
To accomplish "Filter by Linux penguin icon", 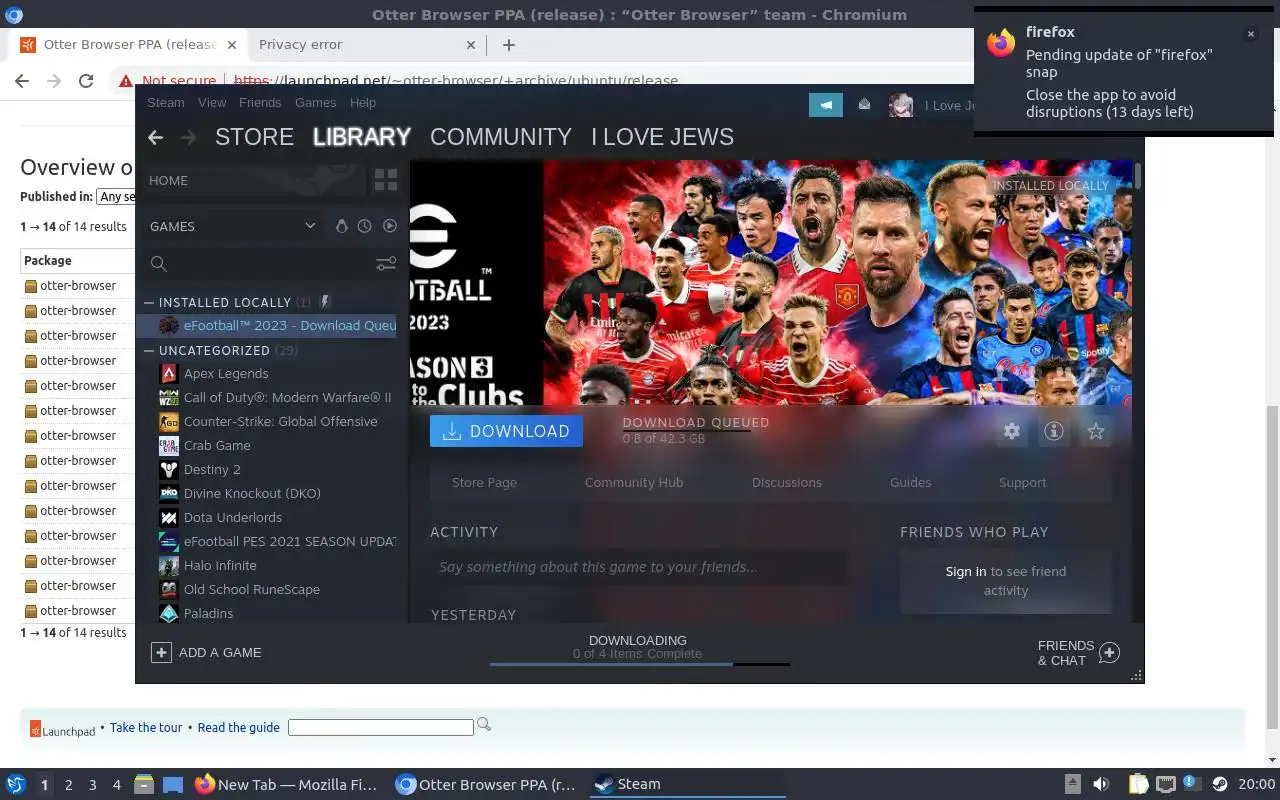I will coord(341,226).
